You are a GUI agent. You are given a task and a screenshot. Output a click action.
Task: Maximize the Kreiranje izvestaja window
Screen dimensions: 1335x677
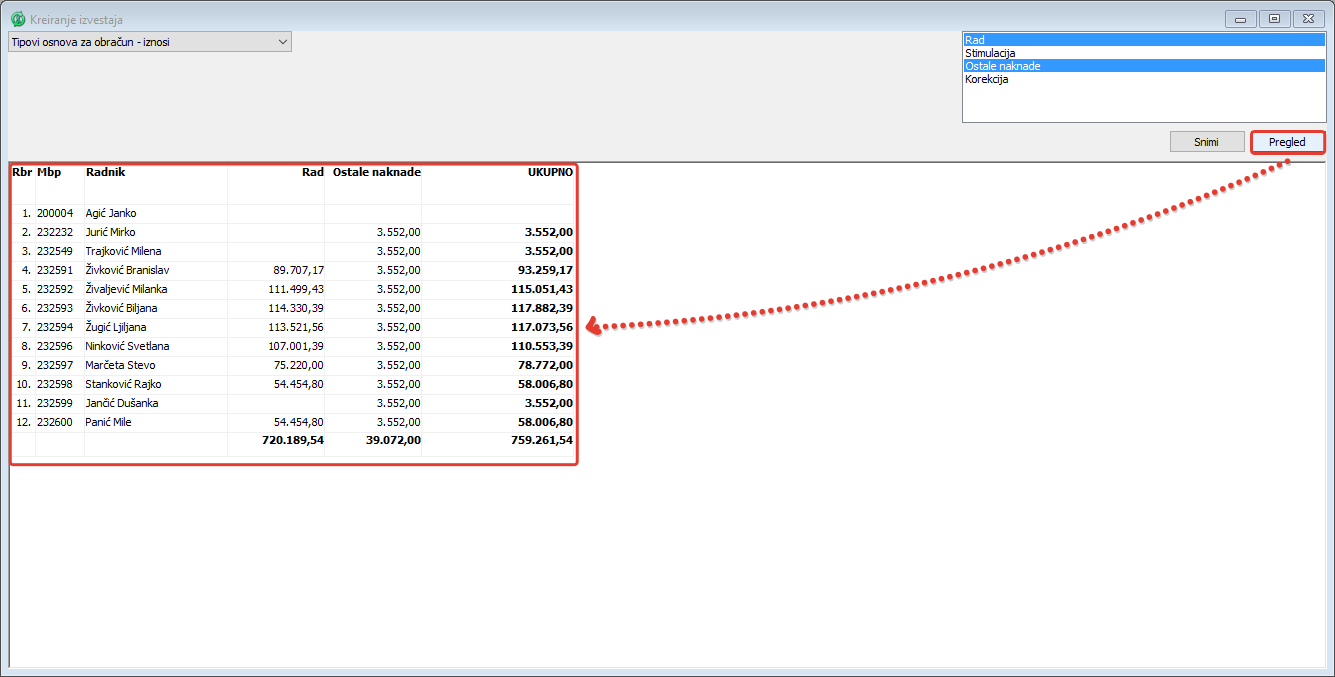pyautogui.click(x=1274, y=19)
